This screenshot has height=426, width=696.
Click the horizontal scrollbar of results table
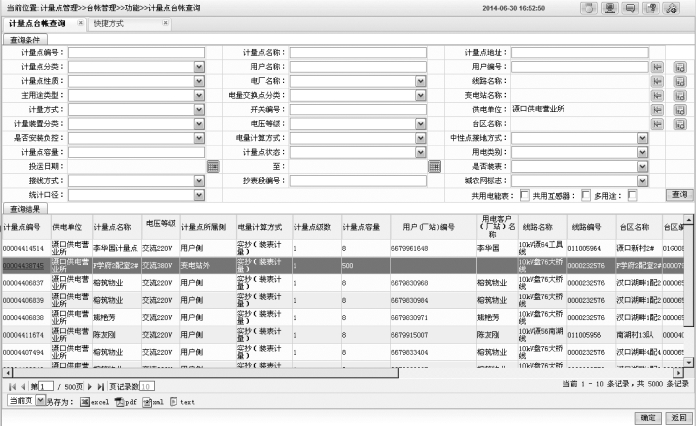[x=206, y=373]
